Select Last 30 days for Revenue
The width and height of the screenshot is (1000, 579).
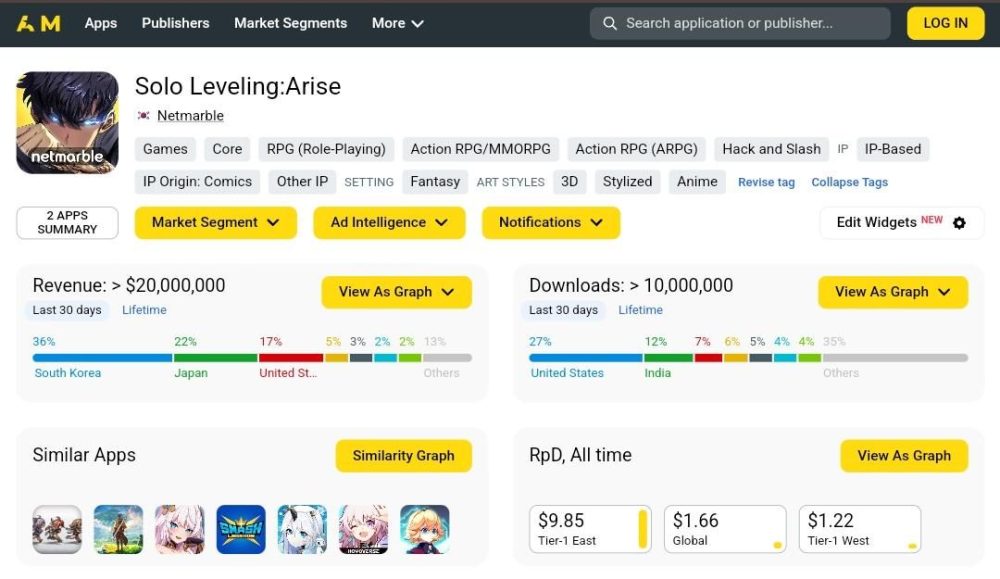pos(67,310)
